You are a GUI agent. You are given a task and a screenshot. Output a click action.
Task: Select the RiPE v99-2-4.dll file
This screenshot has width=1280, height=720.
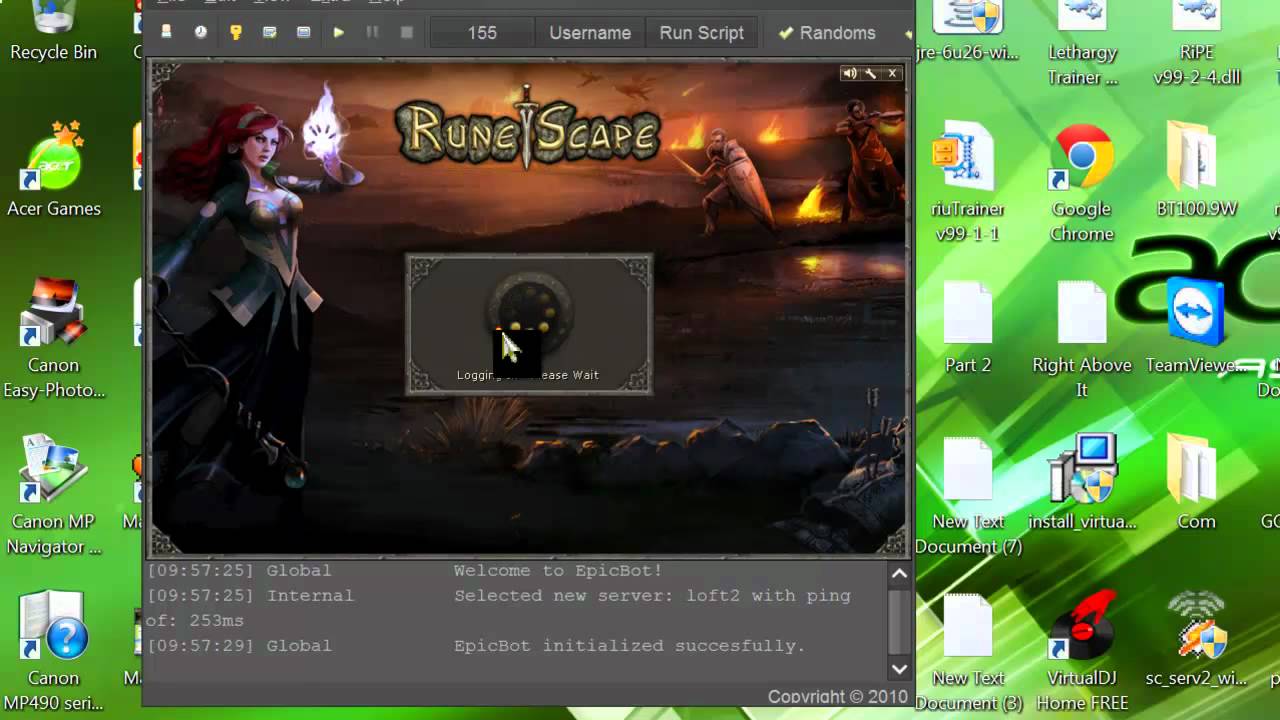point(1196,44)
